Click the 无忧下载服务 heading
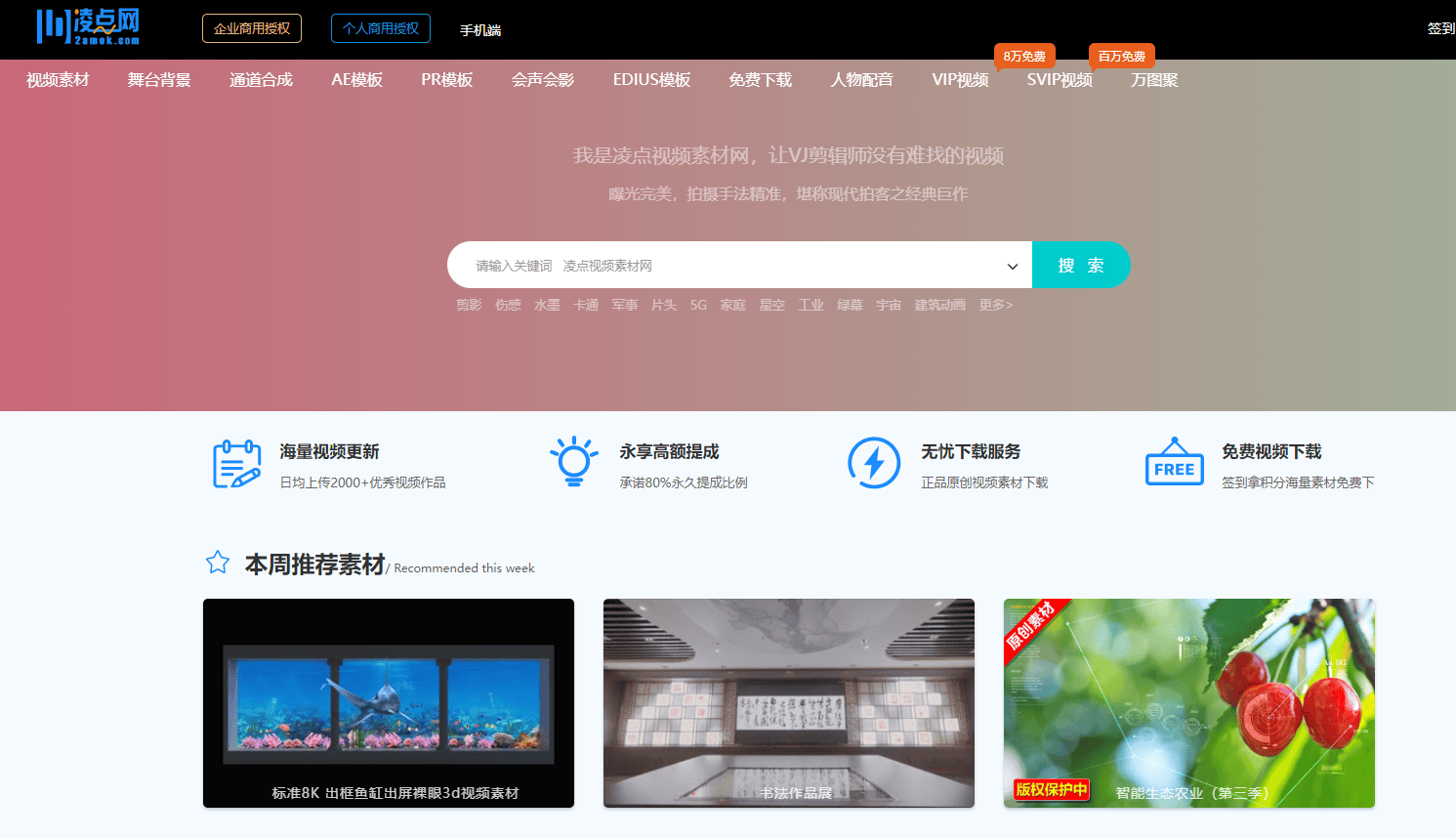 pos(971,451)
